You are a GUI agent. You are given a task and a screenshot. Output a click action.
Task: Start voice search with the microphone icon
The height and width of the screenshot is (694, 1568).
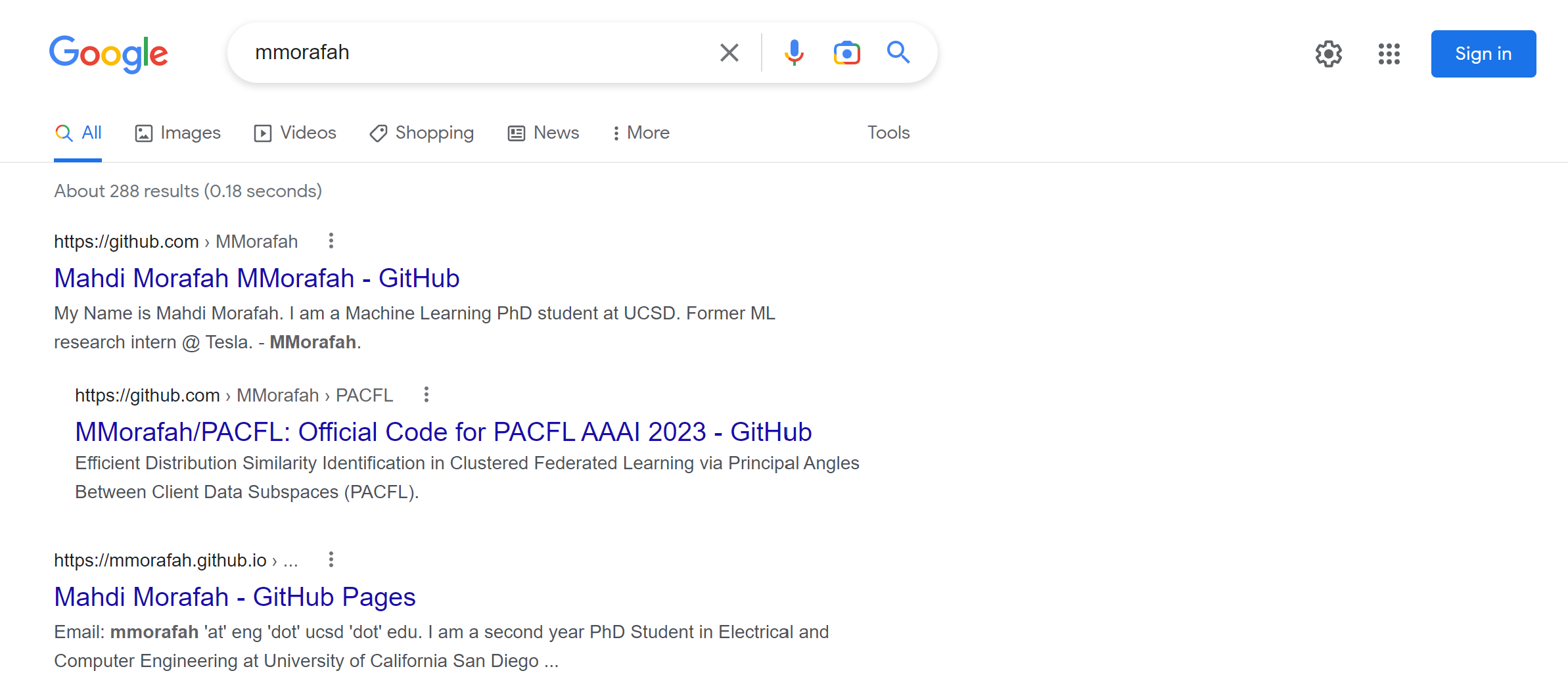click(x=794, y=53)
